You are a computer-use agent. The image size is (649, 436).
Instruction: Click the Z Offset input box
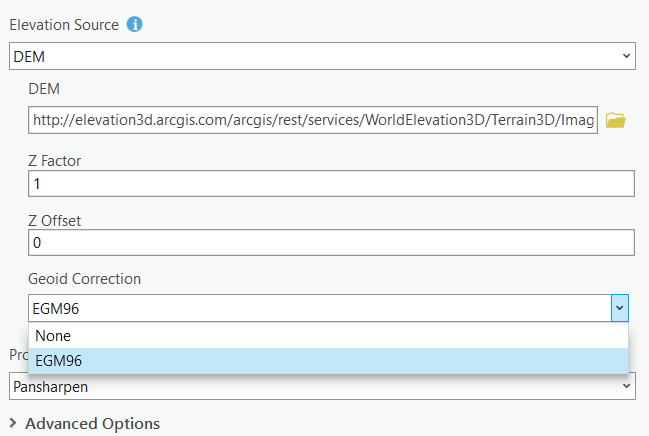(331, 243)
